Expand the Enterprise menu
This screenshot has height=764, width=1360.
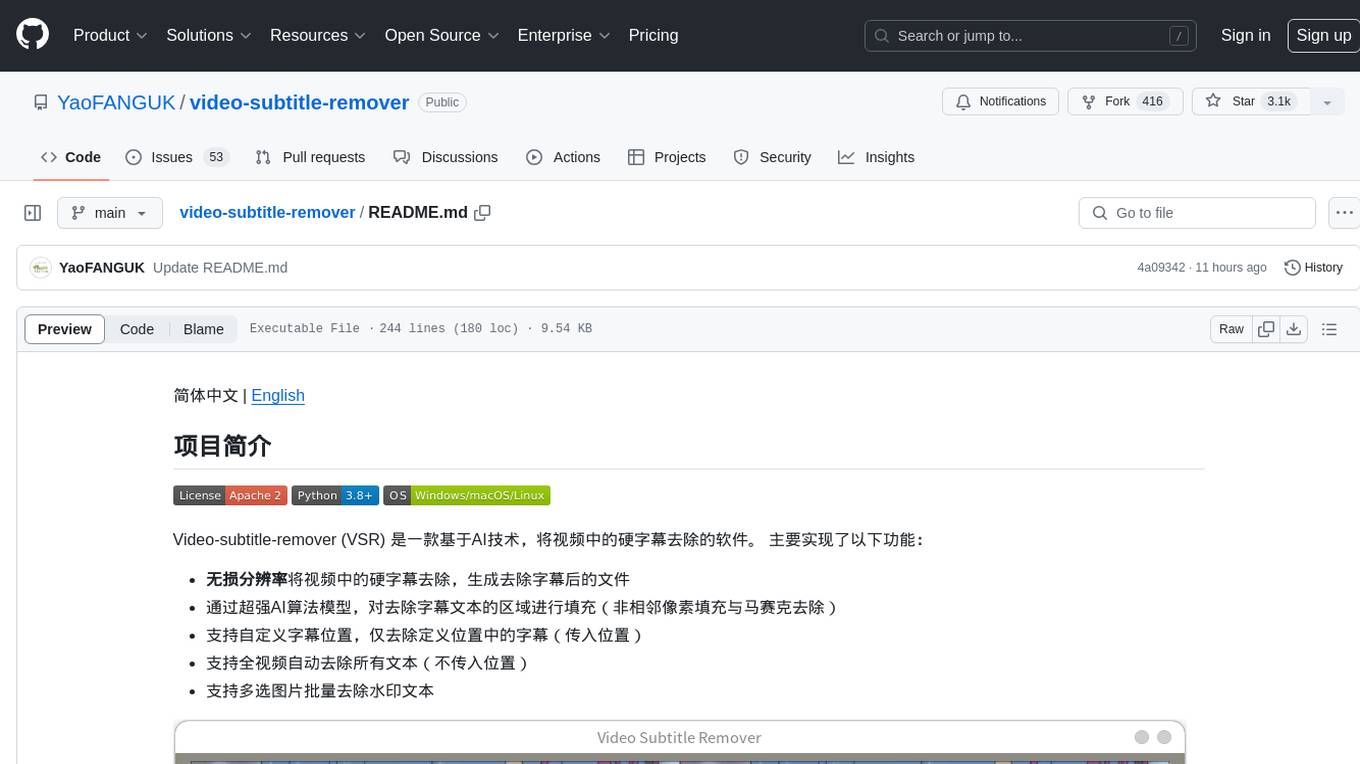pos(563,35)
